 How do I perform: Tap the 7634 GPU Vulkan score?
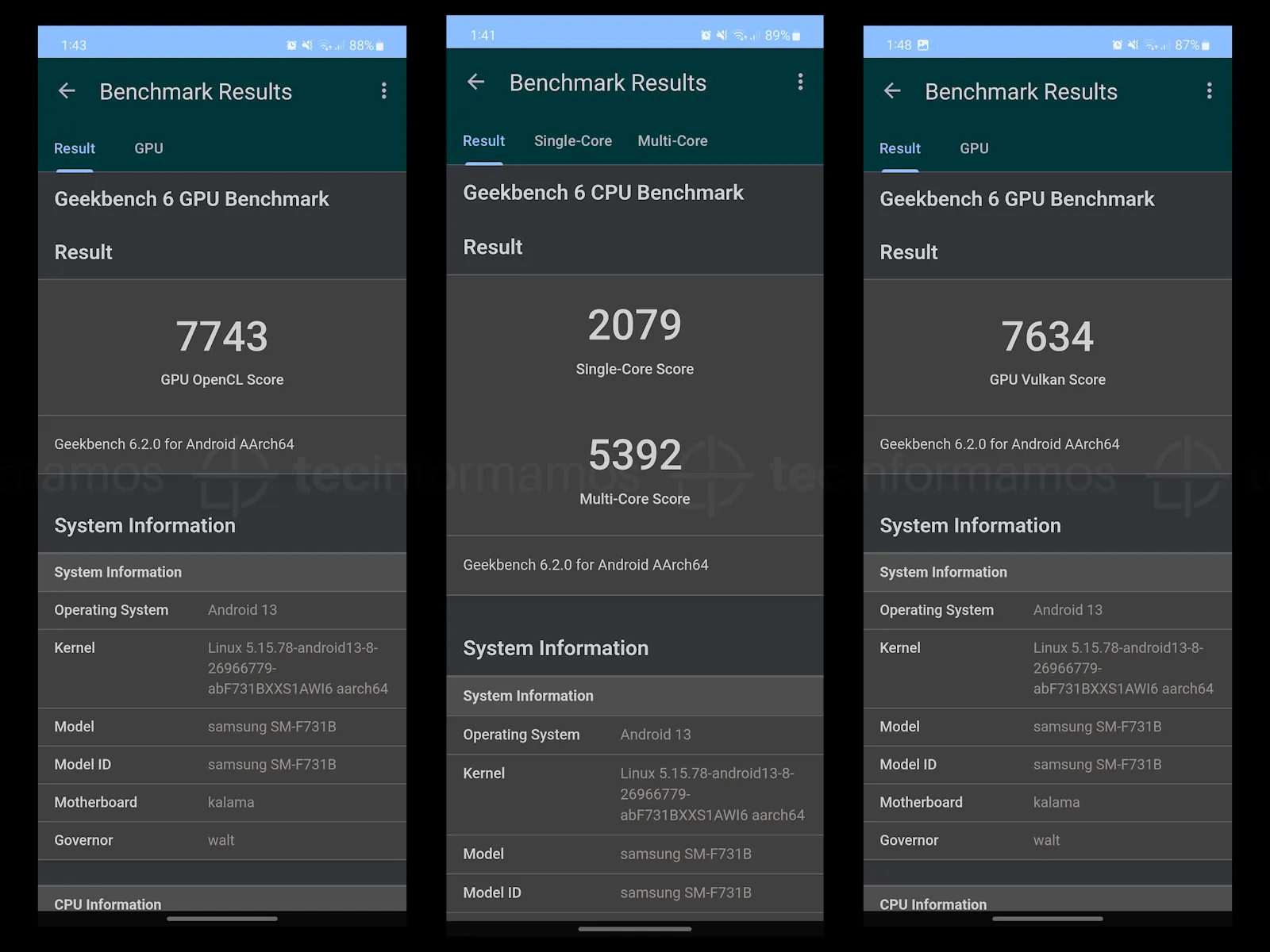pyautogui.click(x=1047, y=336)
